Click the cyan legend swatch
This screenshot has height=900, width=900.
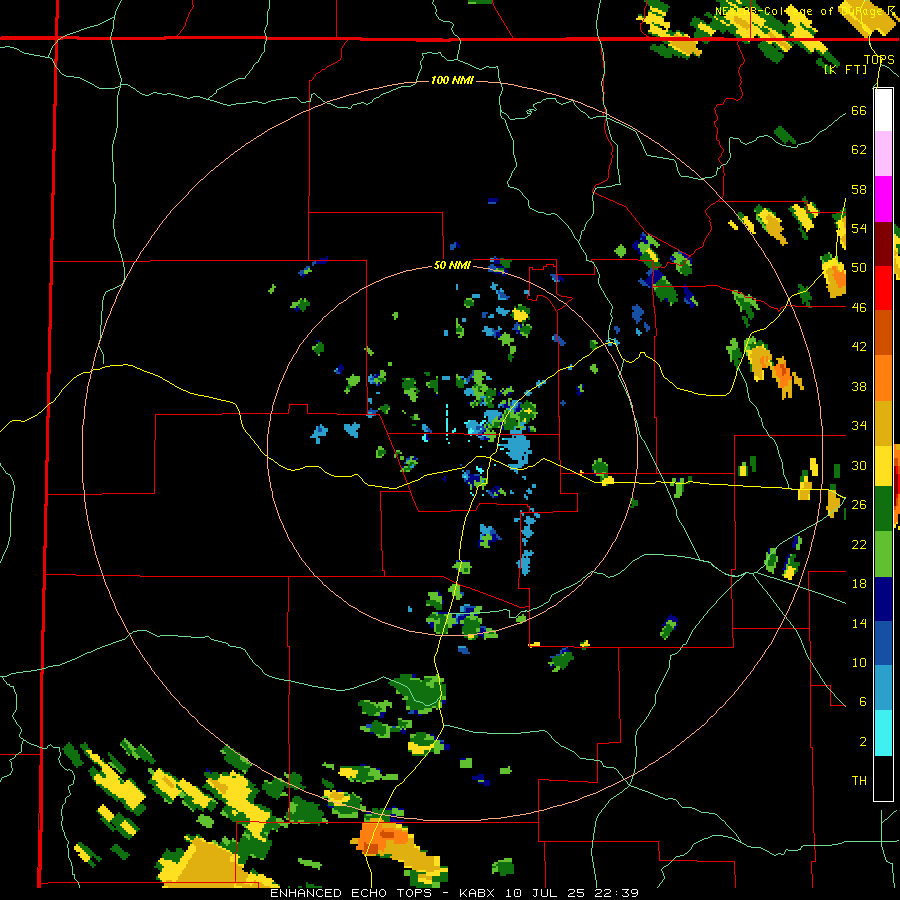(883, 733)
